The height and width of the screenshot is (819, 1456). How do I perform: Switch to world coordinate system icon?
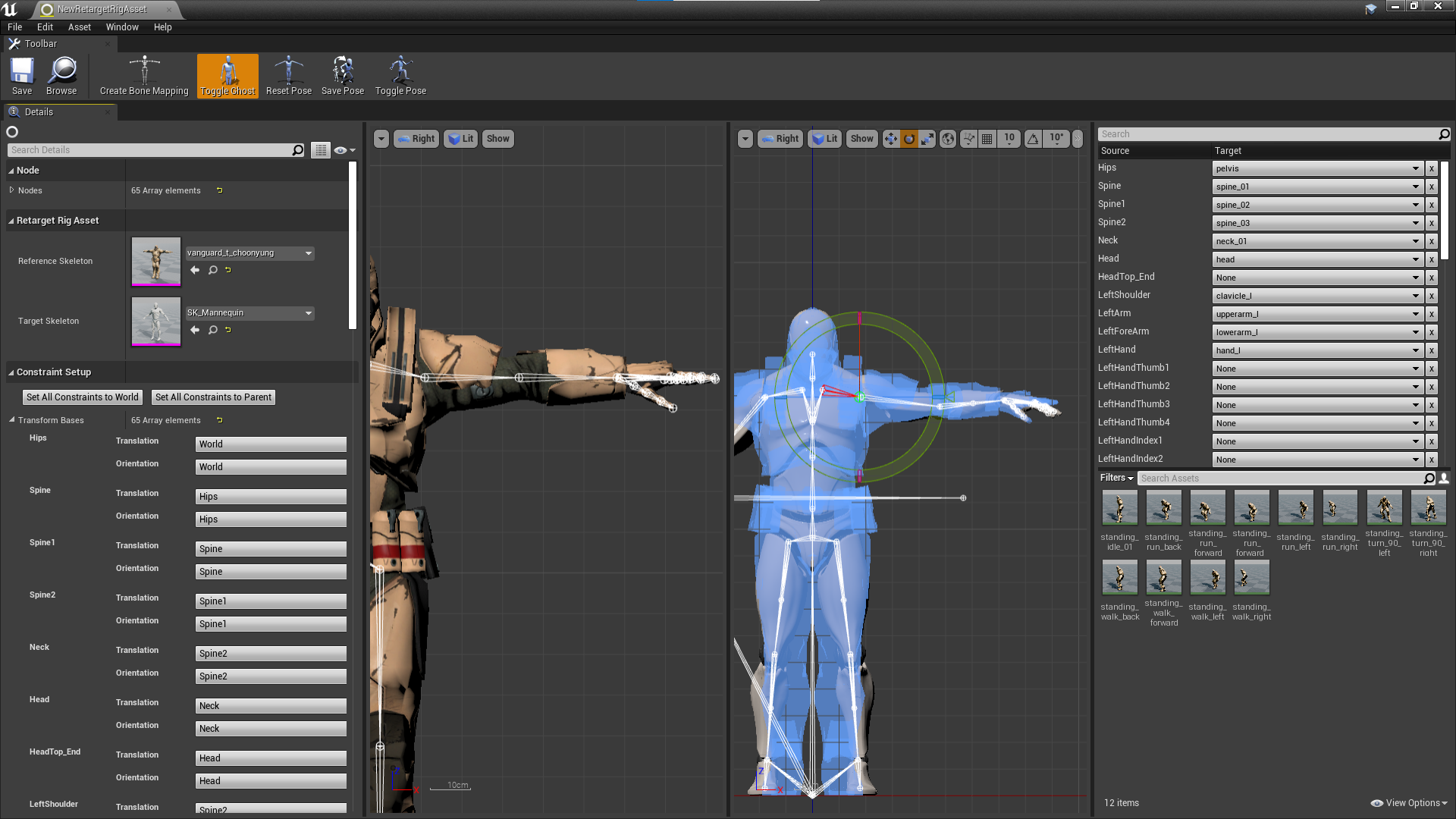(947, 139)
